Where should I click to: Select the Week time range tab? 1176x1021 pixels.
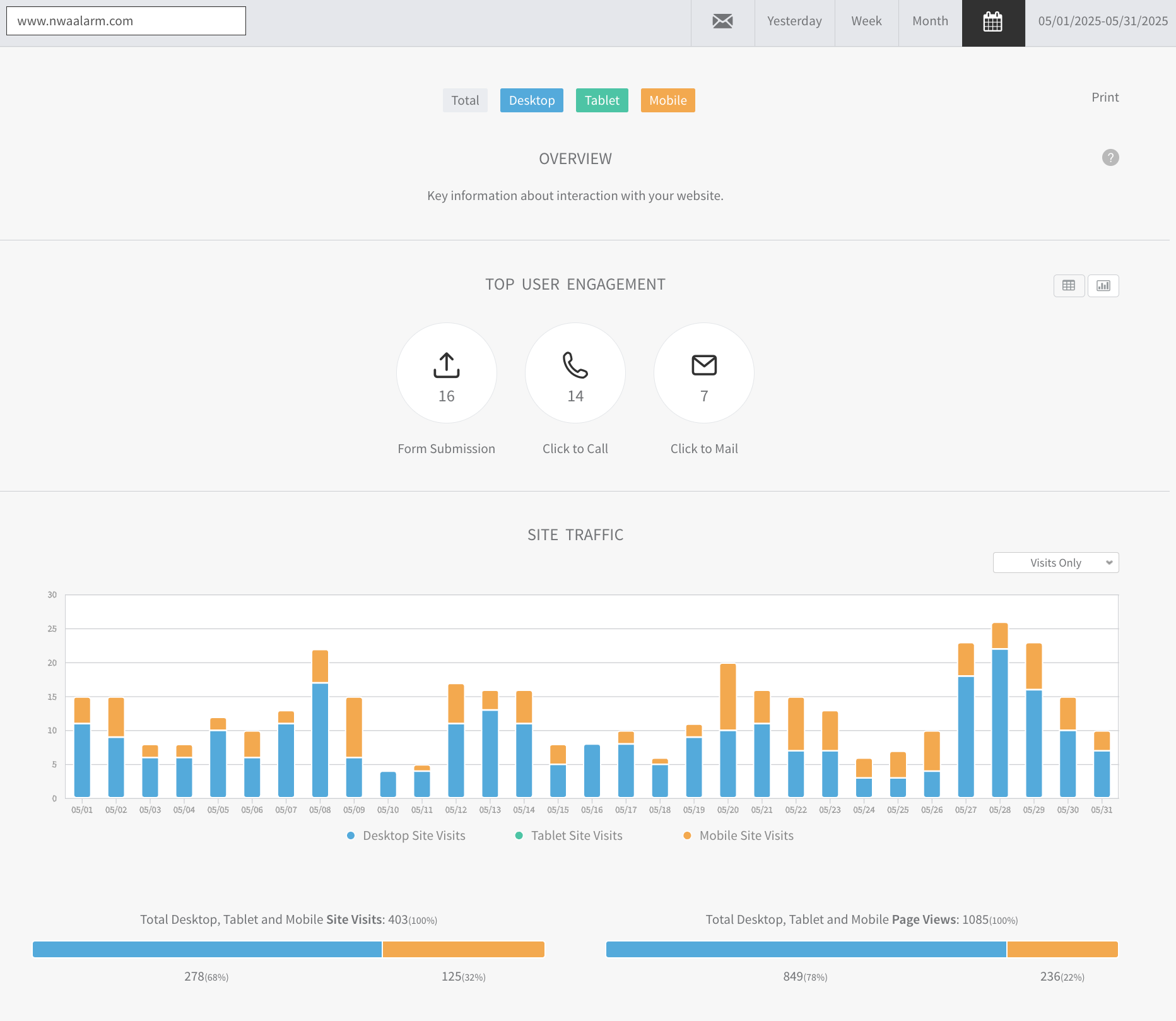[x=866, y=21]
